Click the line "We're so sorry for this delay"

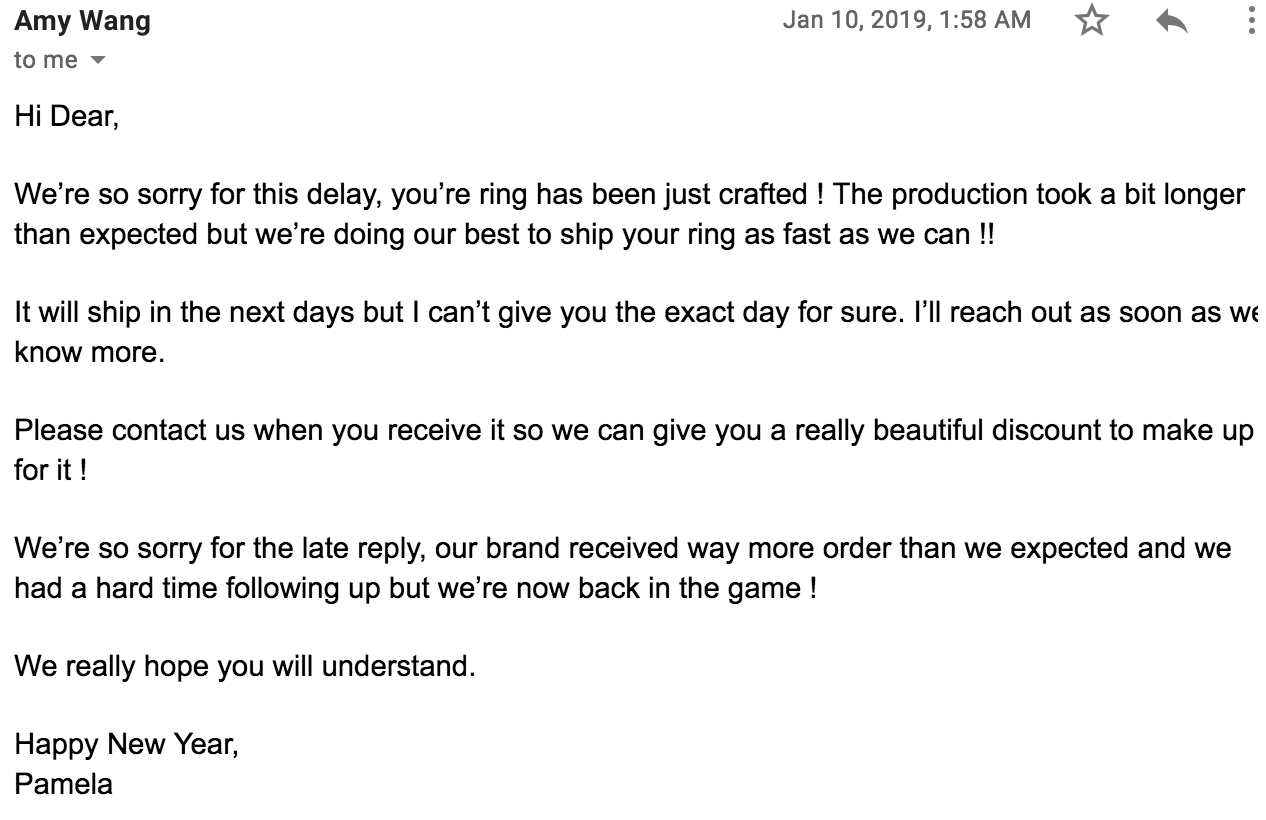[630, 195]
